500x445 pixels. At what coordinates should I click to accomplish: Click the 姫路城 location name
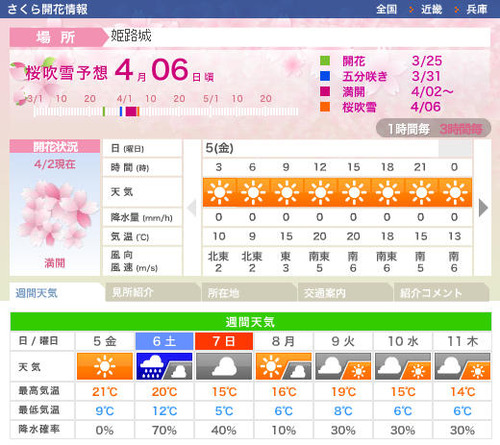[131, 35]
